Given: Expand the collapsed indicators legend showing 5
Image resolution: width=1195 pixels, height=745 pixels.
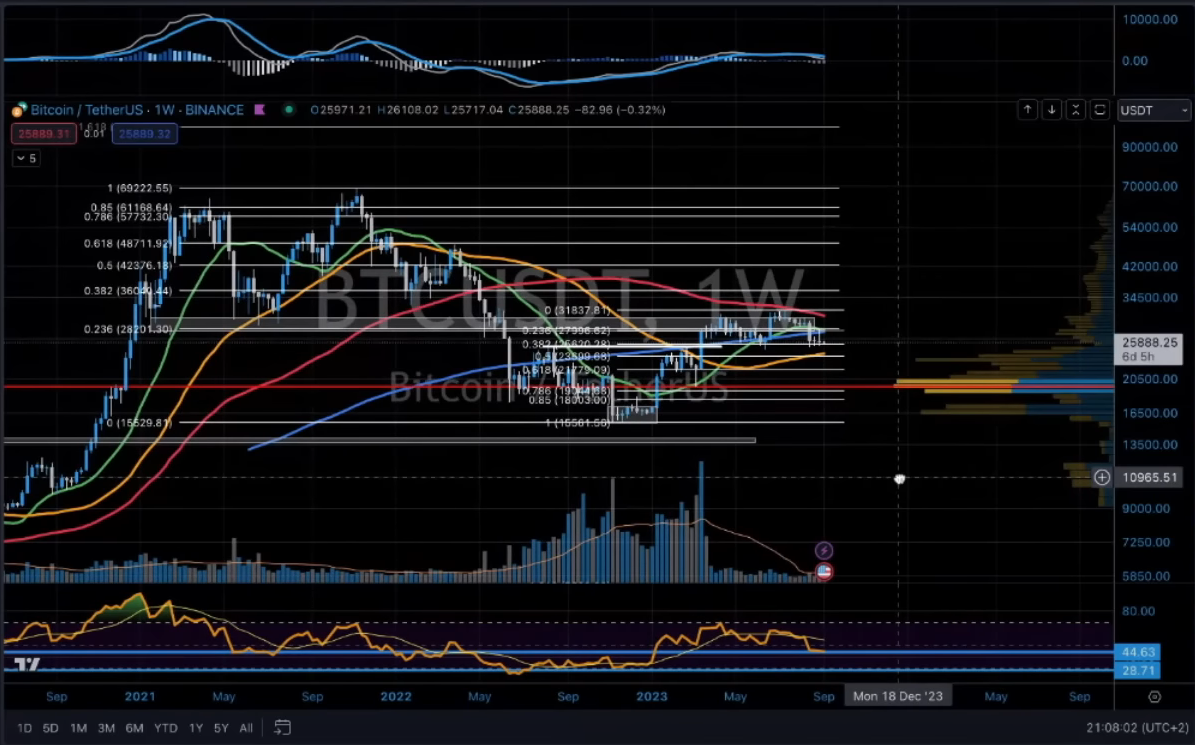Looking at the screenshot, I should coord(25,158).
